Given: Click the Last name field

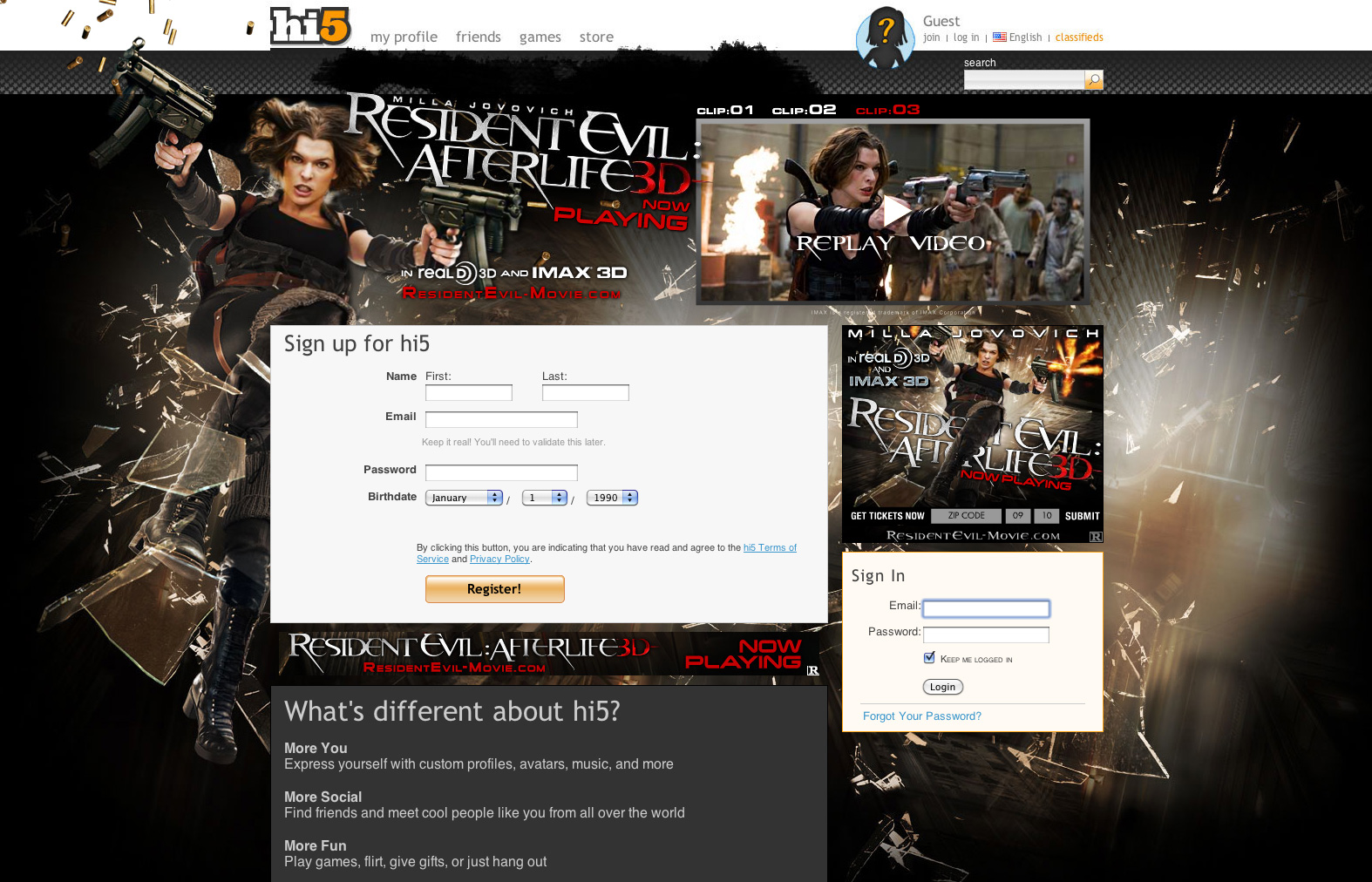Looking at the screenshot, I should (x=586, y=393).
